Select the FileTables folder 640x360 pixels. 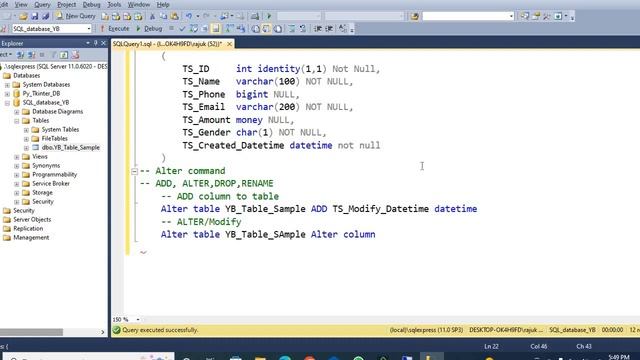click(x=54, y=139)
